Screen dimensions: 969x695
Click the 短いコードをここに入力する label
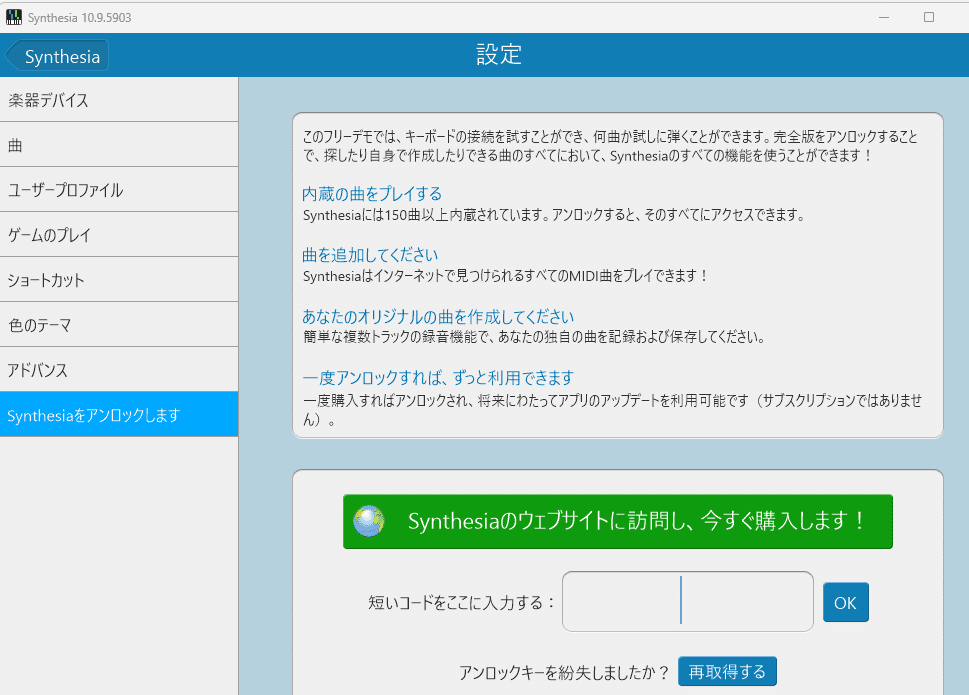(462, 602)
